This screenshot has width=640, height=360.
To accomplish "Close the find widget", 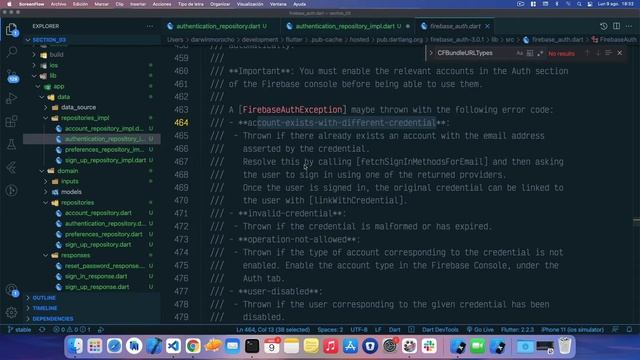I will (620, 53).
